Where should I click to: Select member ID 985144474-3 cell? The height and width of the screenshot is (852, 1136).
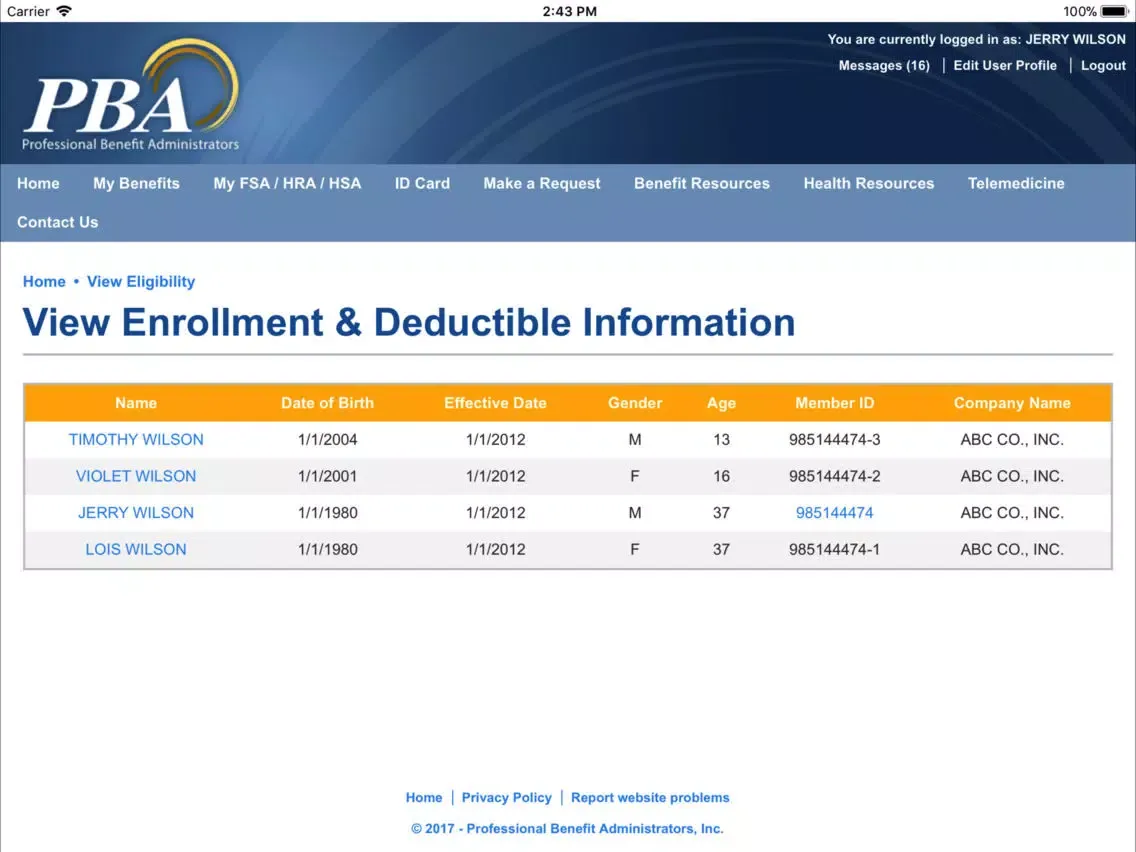(x=835, y=440)
